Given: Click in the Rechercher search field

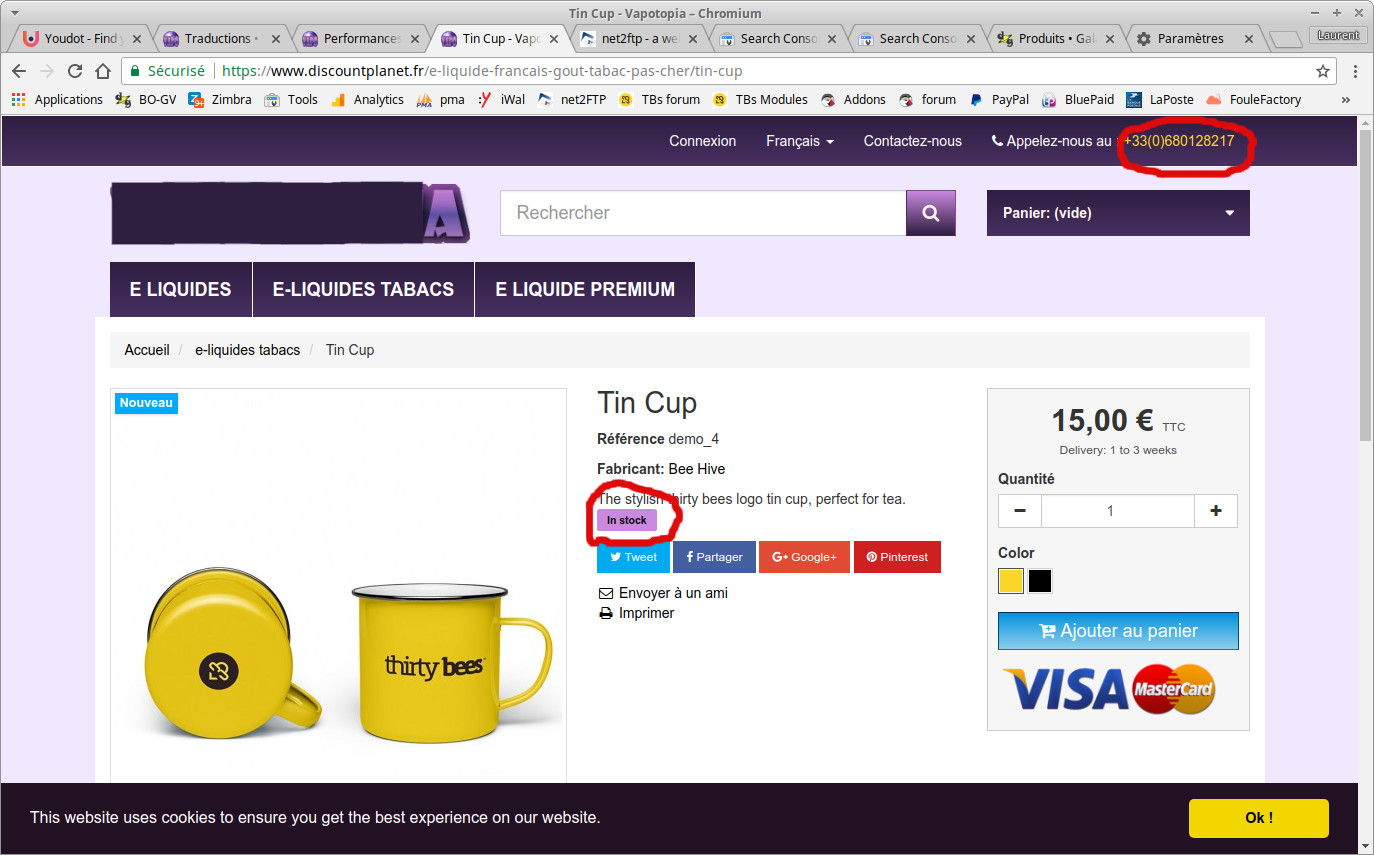Looking at the screenshot, I should click(x=702, y=213).
